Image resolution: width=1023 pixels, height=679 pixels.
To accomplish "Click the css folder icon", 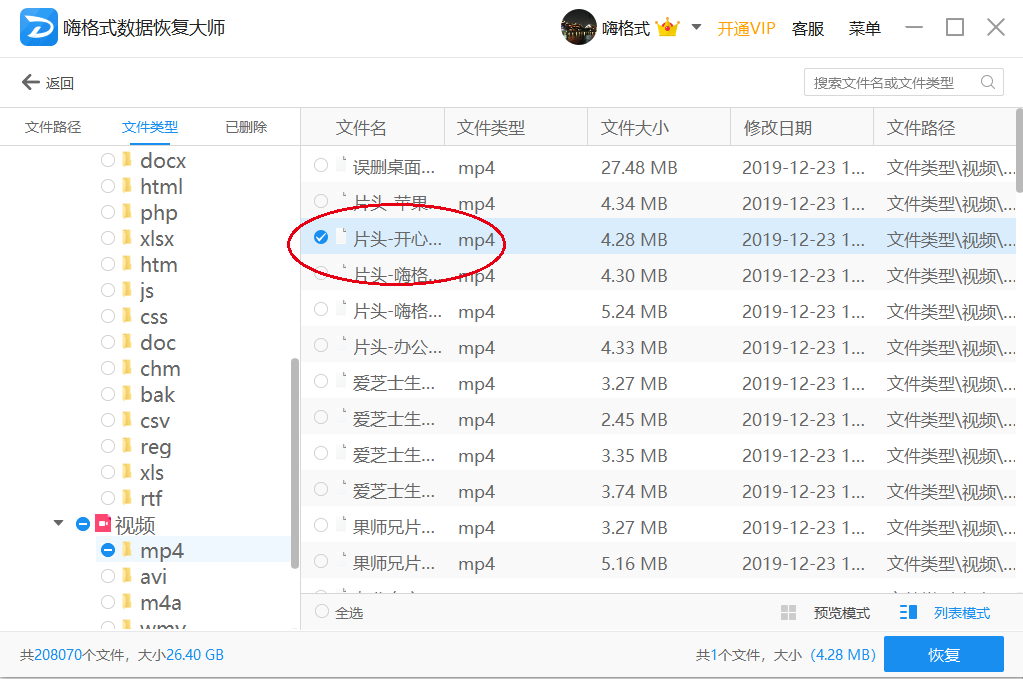I will (127, 316).
